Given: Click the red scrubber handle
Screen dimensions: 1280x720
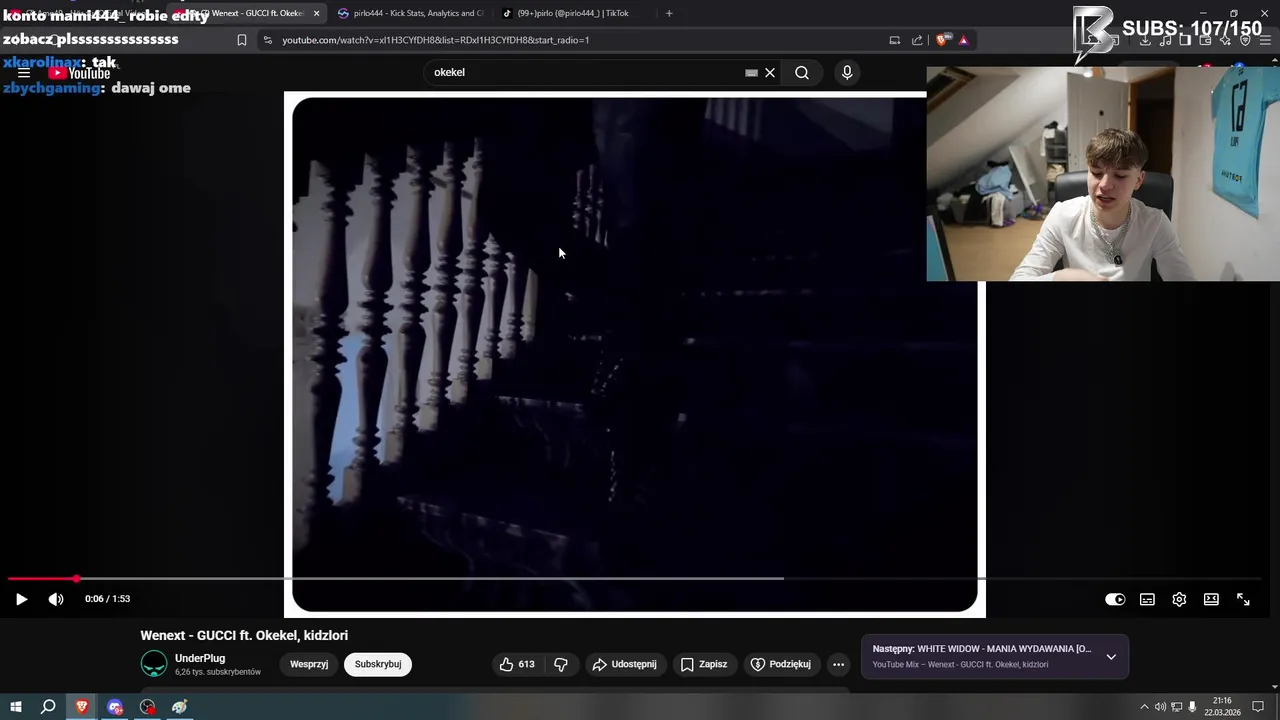Looking at the screenshot, I should [x=76, y=578].
